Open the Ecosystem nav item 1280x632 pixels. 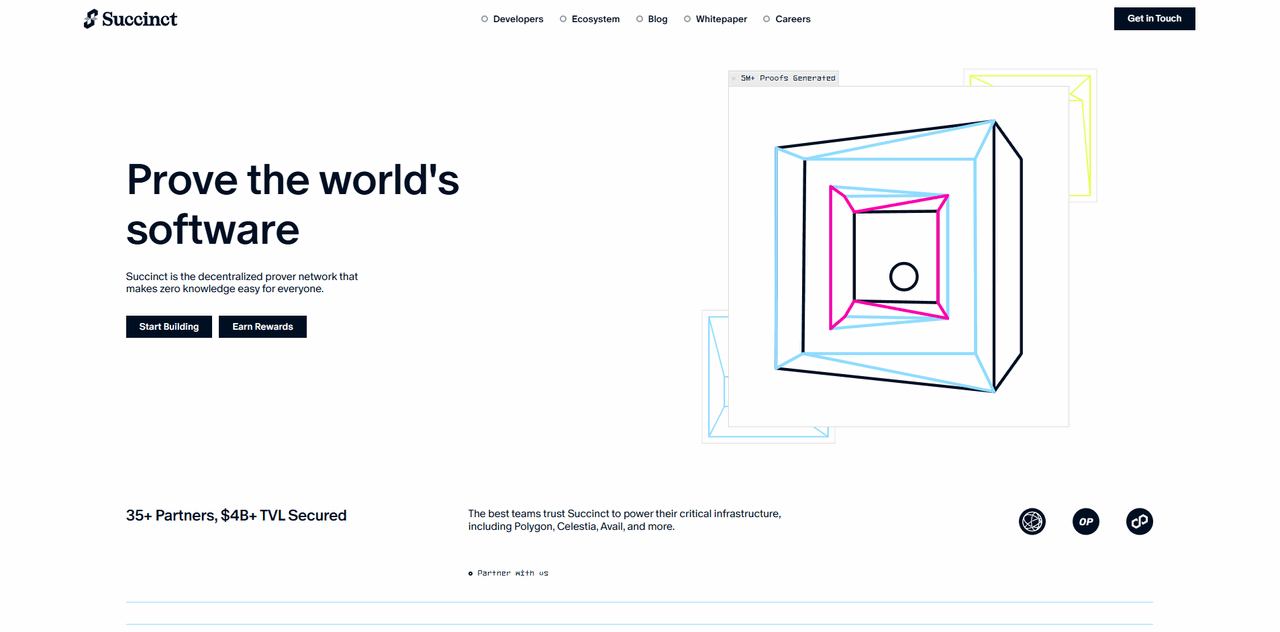[x=595, y=19]
